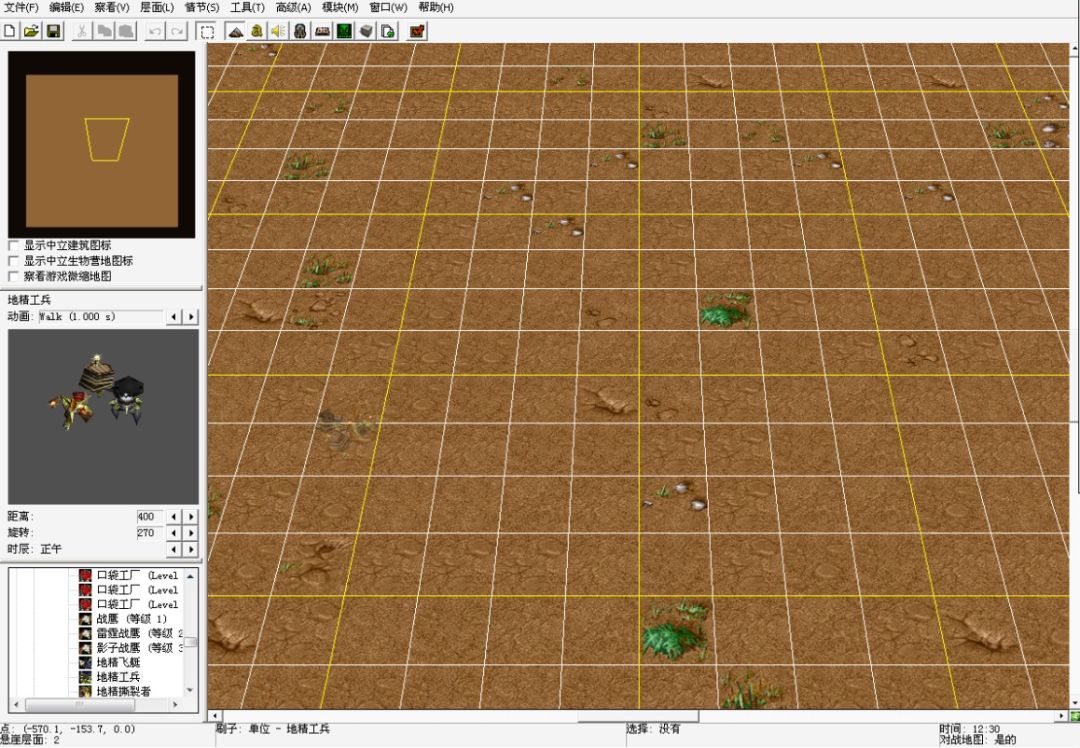Click map viewport horizontal scroll right arrow

(1061, 716)
